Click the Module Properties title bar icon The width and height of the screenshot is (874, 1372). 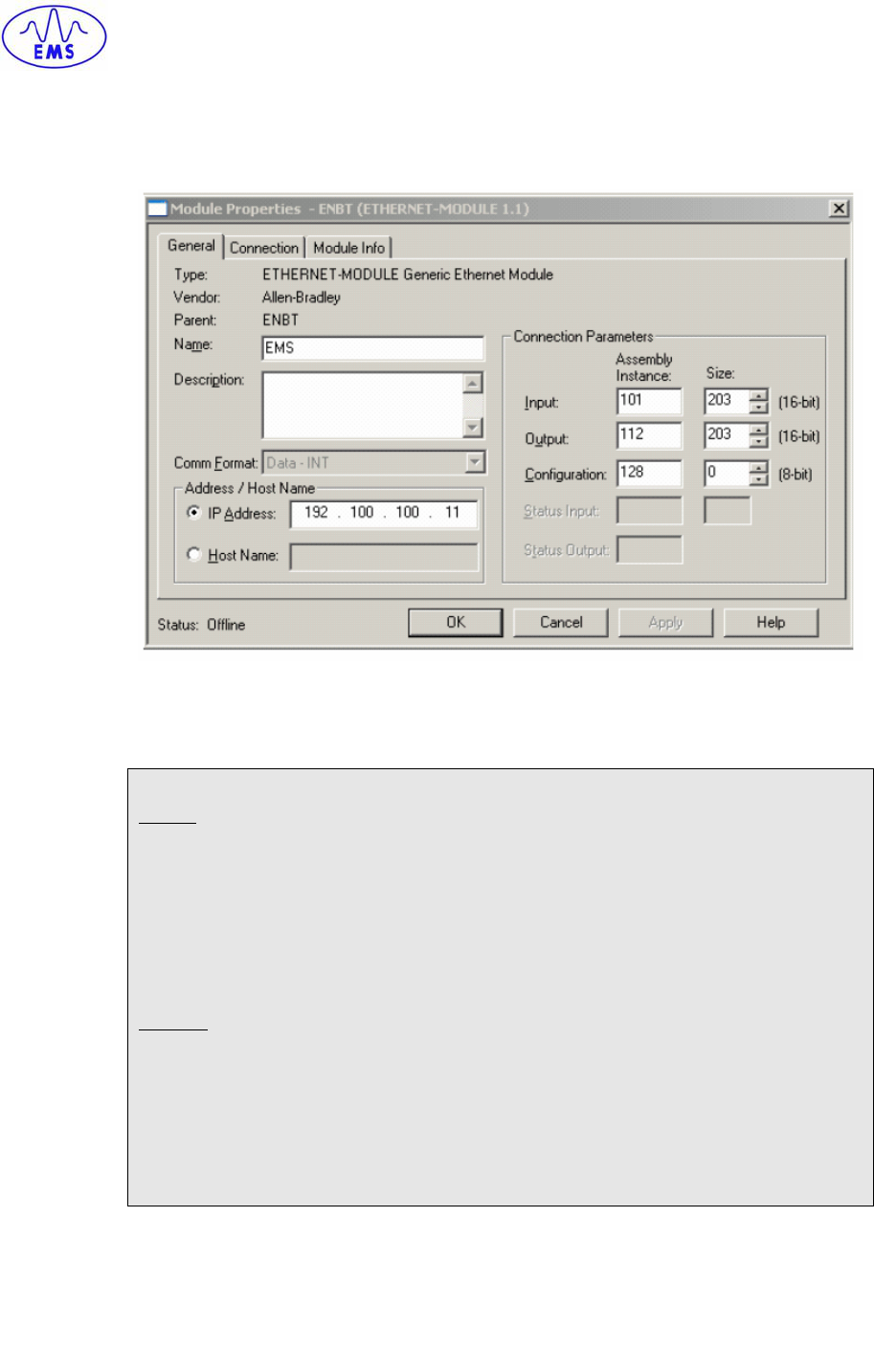click(157, 209)
